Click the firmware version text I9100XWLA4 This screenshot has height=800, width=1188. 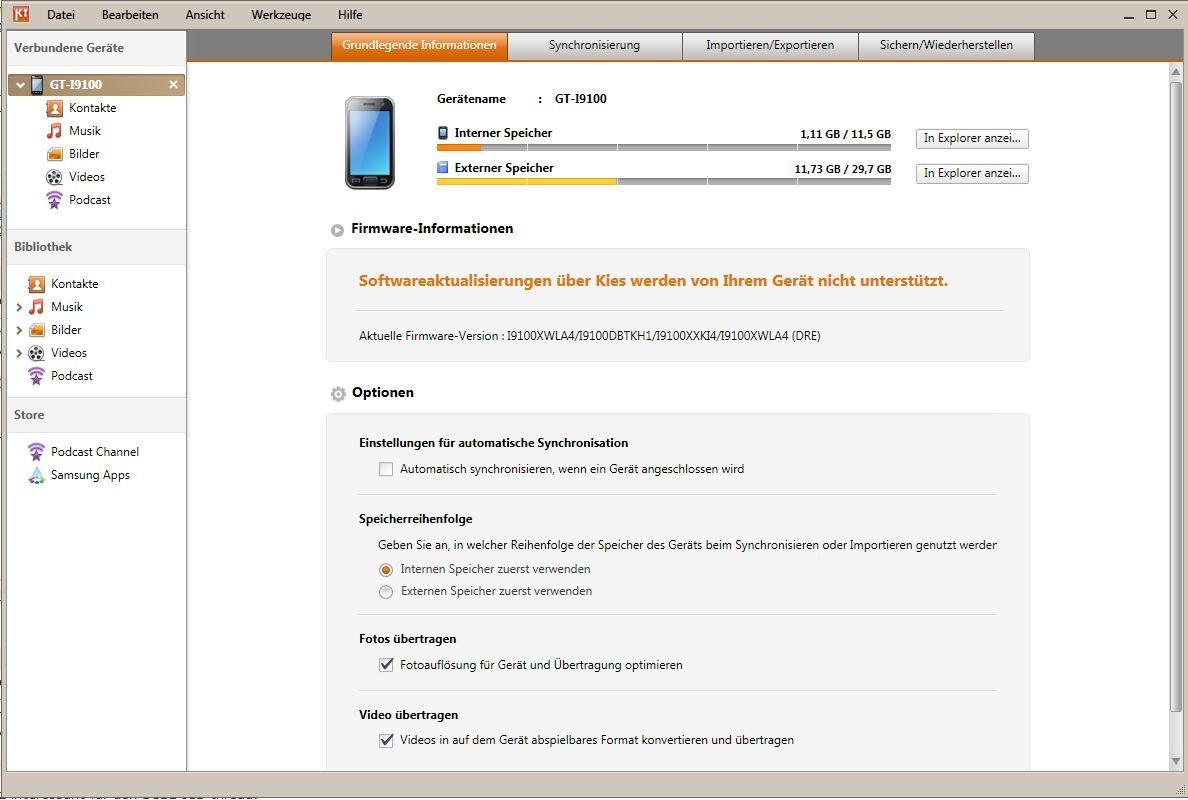pos(664,336)
